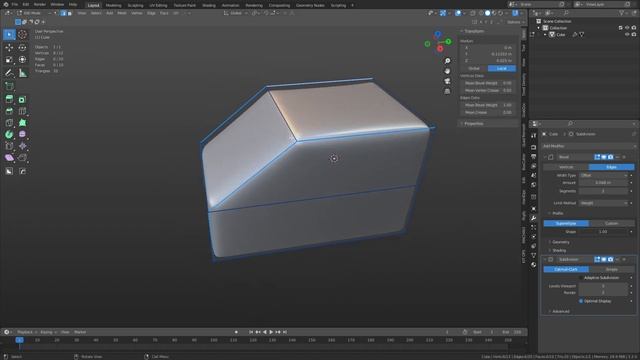Open the Limit Method Weight dropdown
Viewport: 640px width, 360px height.
(x=603, y=203)
